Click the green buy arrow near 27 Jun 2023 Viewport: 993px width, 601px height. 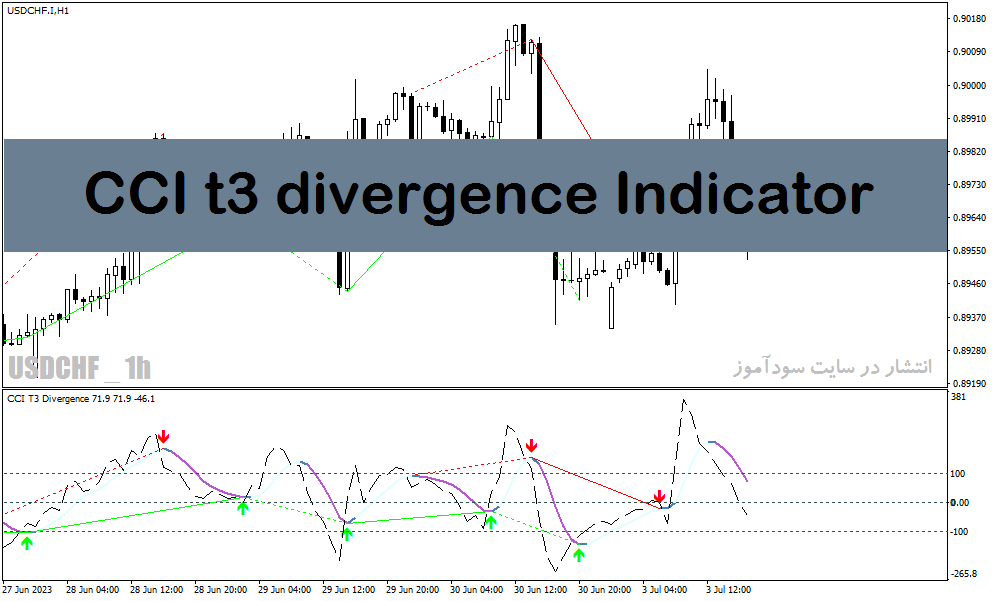tap(26, 543)
